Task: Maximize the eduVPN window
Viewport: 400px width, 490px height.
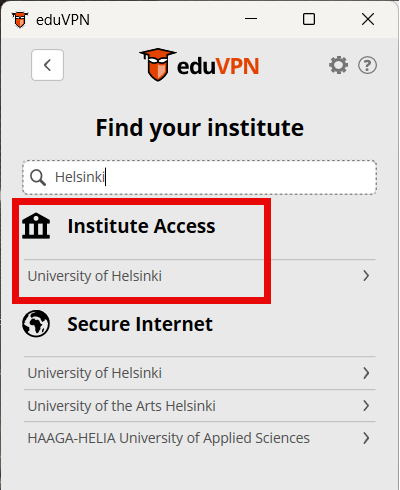Action: pos(309,19)
